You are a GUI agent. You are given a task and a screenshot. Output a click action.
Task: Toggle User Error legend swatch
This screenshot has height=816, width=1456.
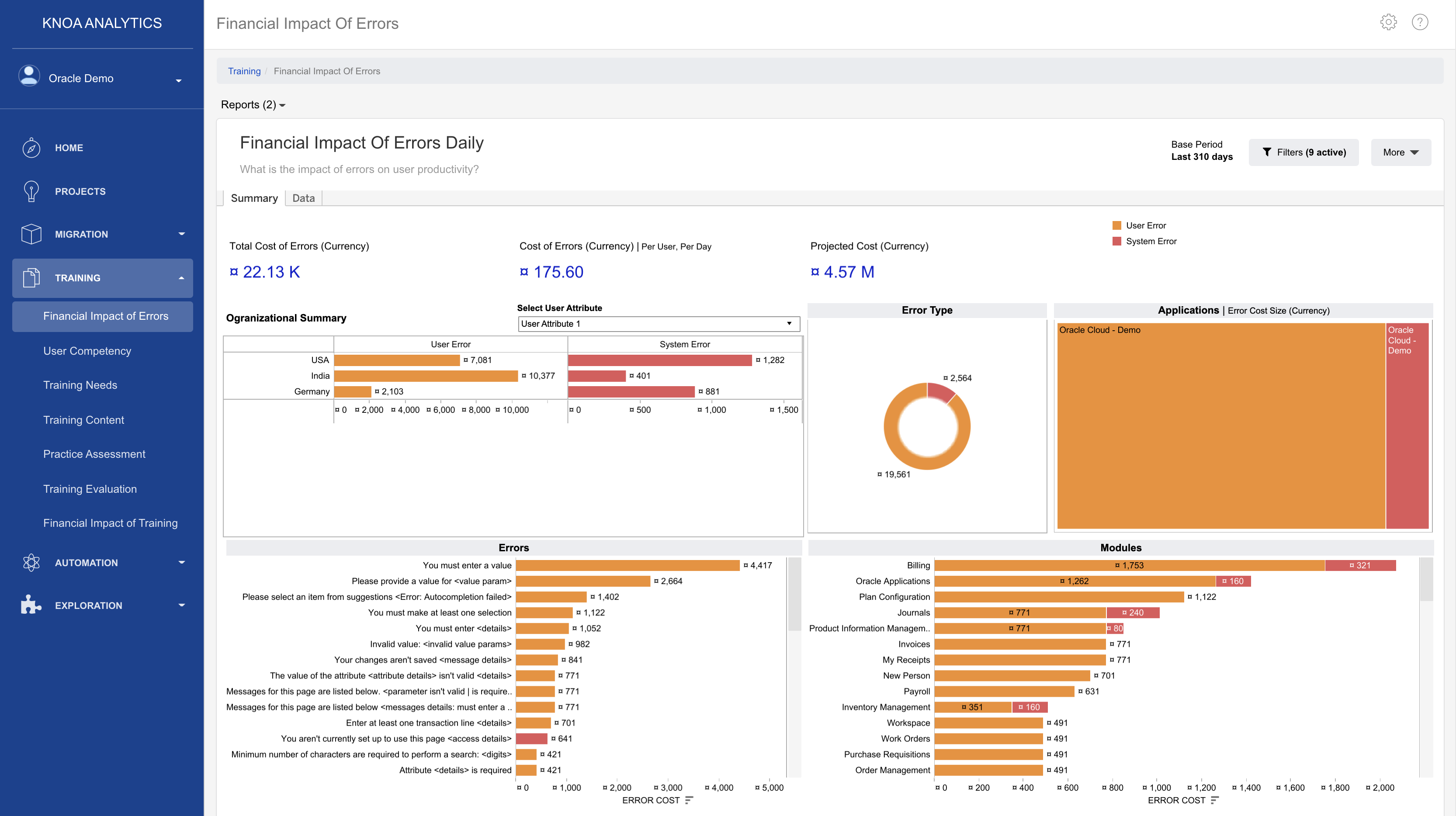point(1116,225)
